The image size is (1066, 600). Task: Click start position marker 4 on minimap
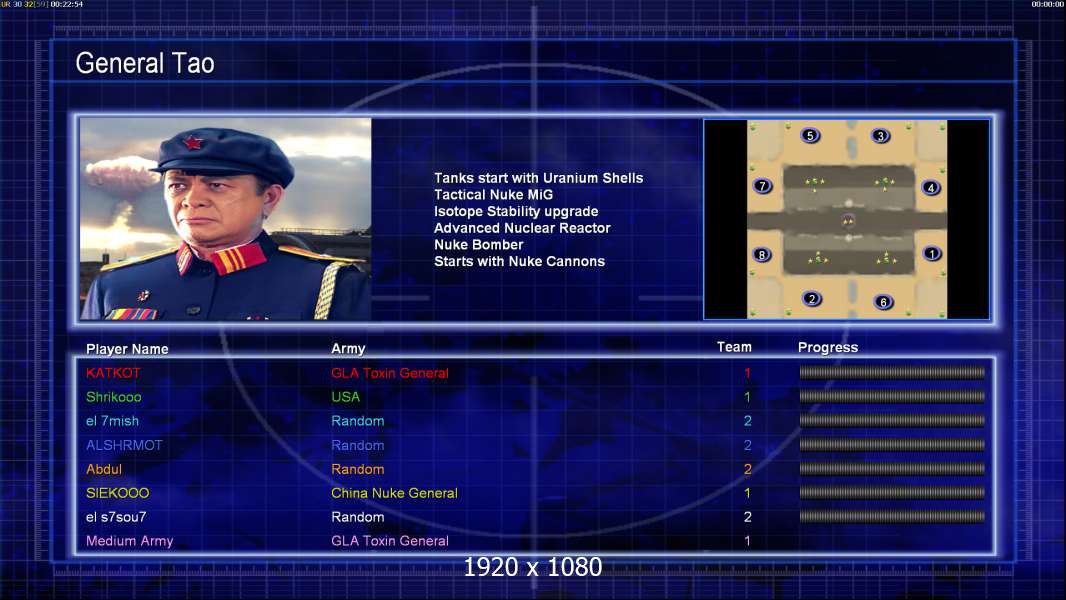click(931, 188)
